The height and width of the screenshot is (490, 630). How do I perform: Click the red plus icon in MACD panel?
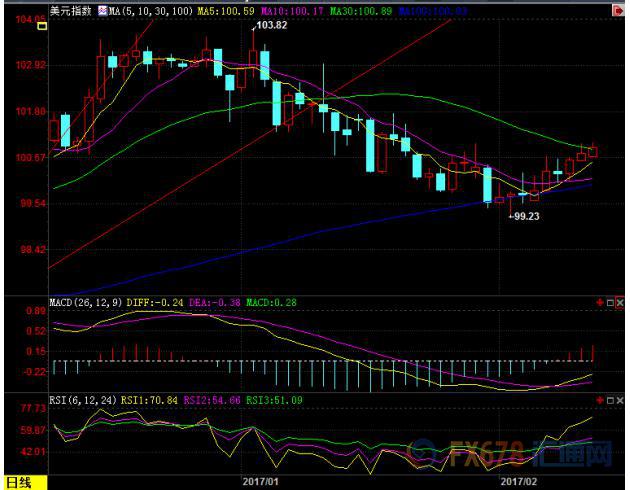pos(598,301)
